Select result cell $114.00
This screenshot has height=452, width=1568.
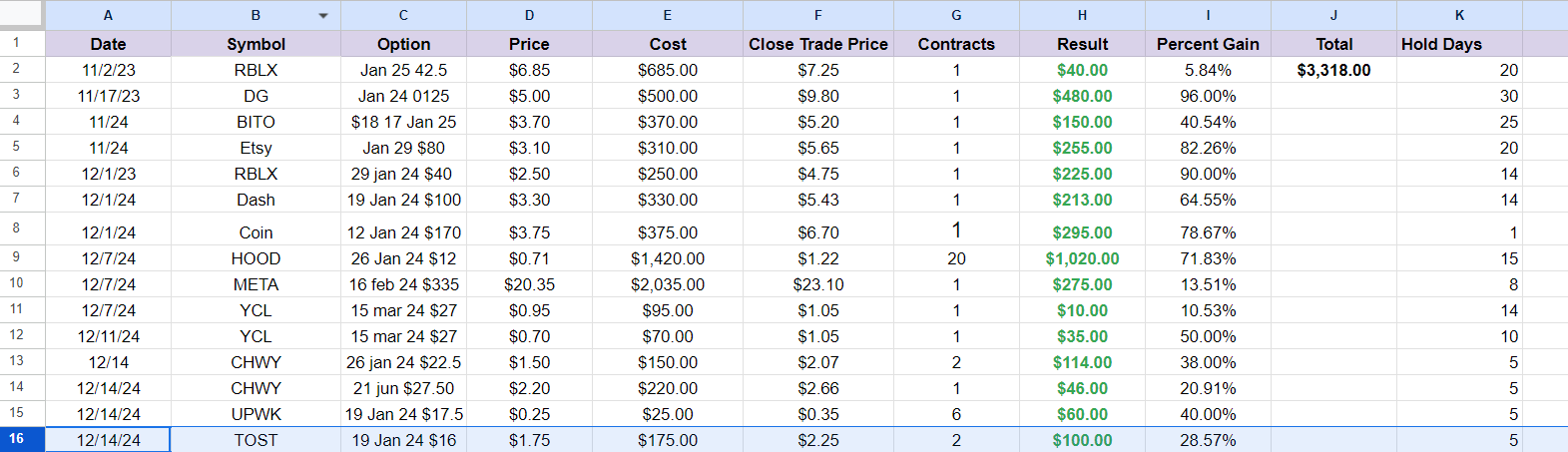tap(1082, 362)
